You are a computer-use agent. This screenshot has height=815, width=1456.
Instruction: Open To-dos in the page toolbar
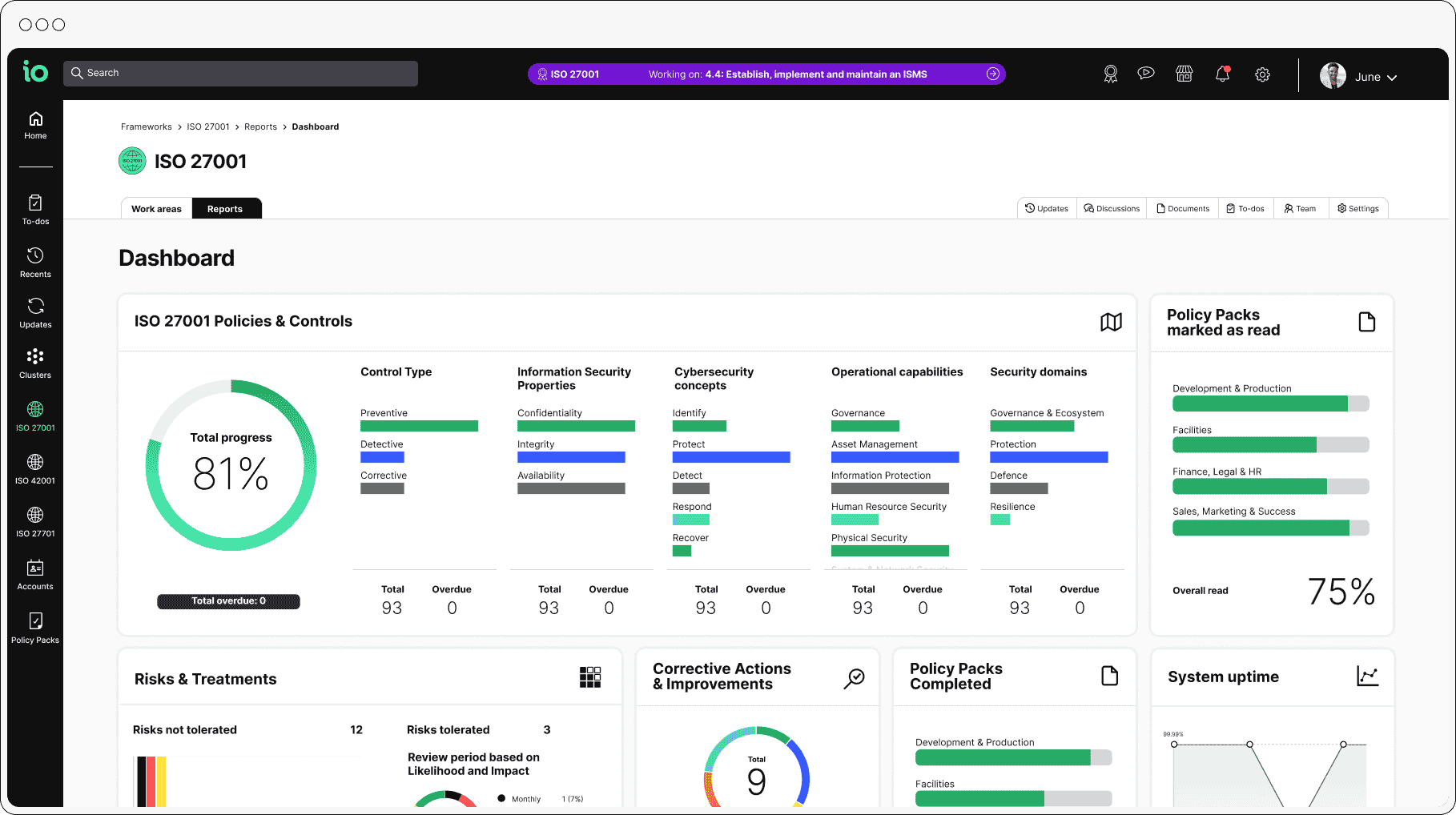(1245, 208)
